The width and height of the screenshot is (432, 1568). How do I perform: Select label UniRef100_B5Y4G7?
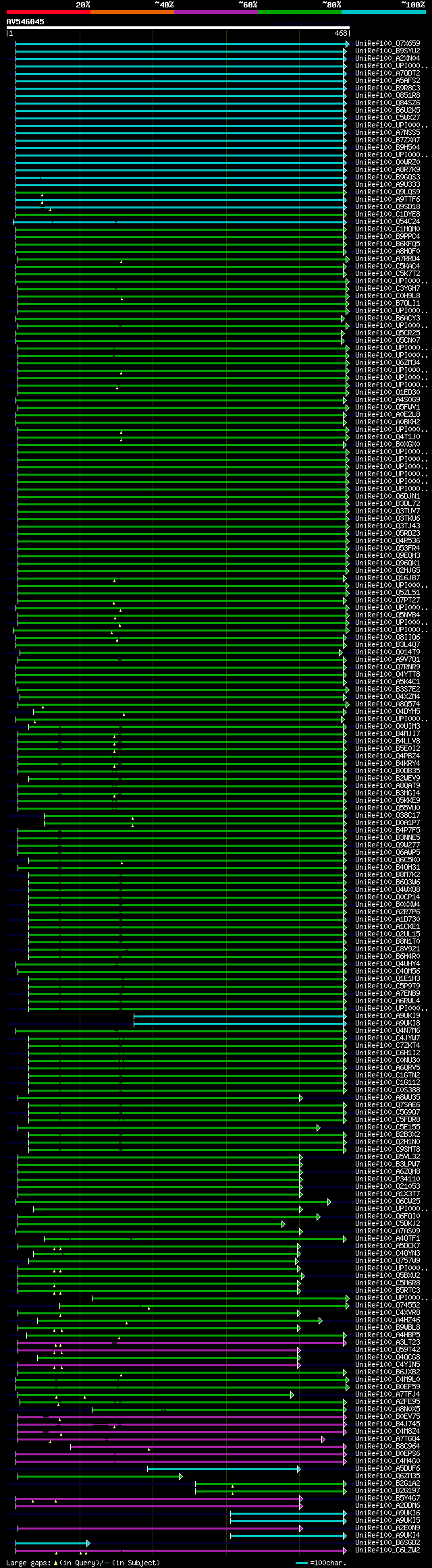point(387,1499)
